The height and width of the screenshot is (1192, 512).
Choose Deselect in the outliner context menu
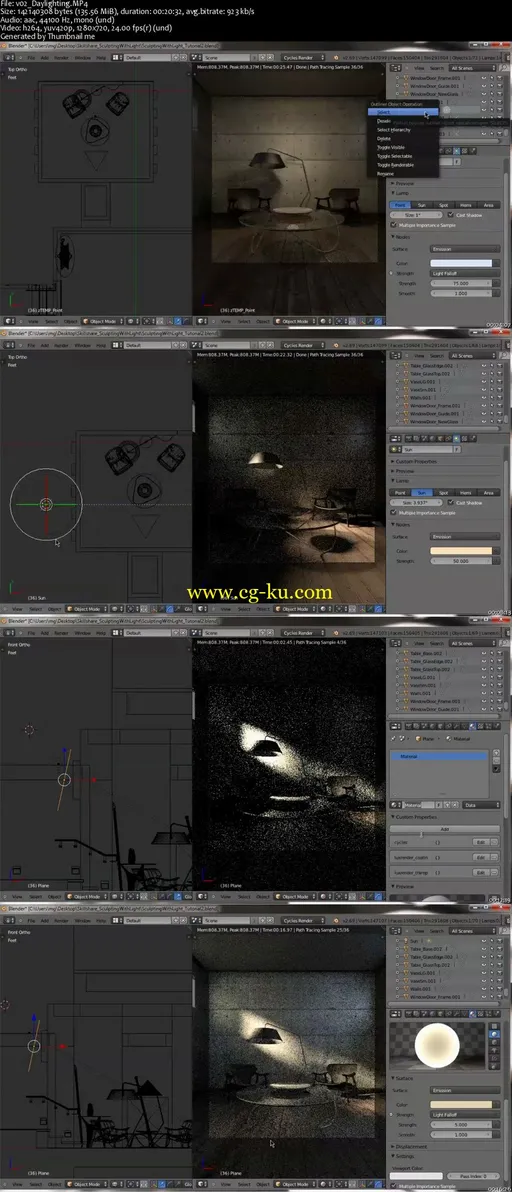coord(403,121)
